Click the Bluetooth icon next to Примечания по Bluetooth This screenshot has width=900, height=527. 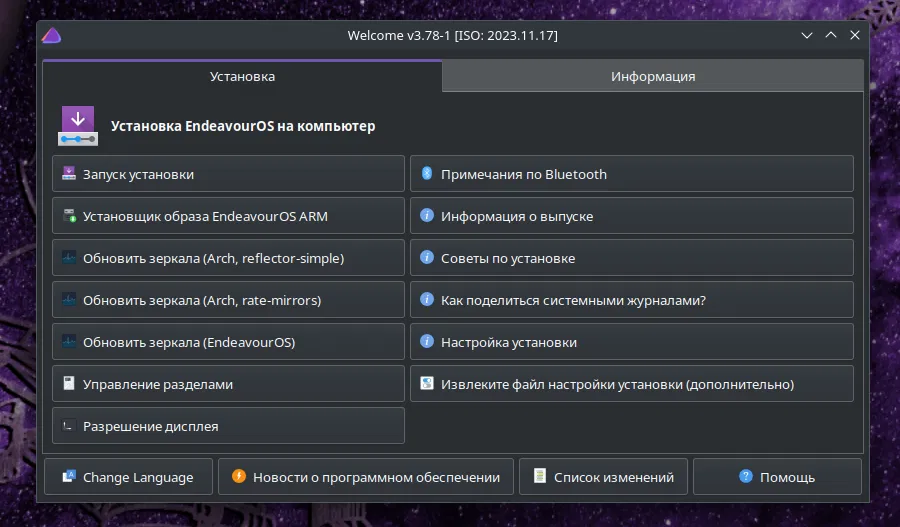[427, 174]
